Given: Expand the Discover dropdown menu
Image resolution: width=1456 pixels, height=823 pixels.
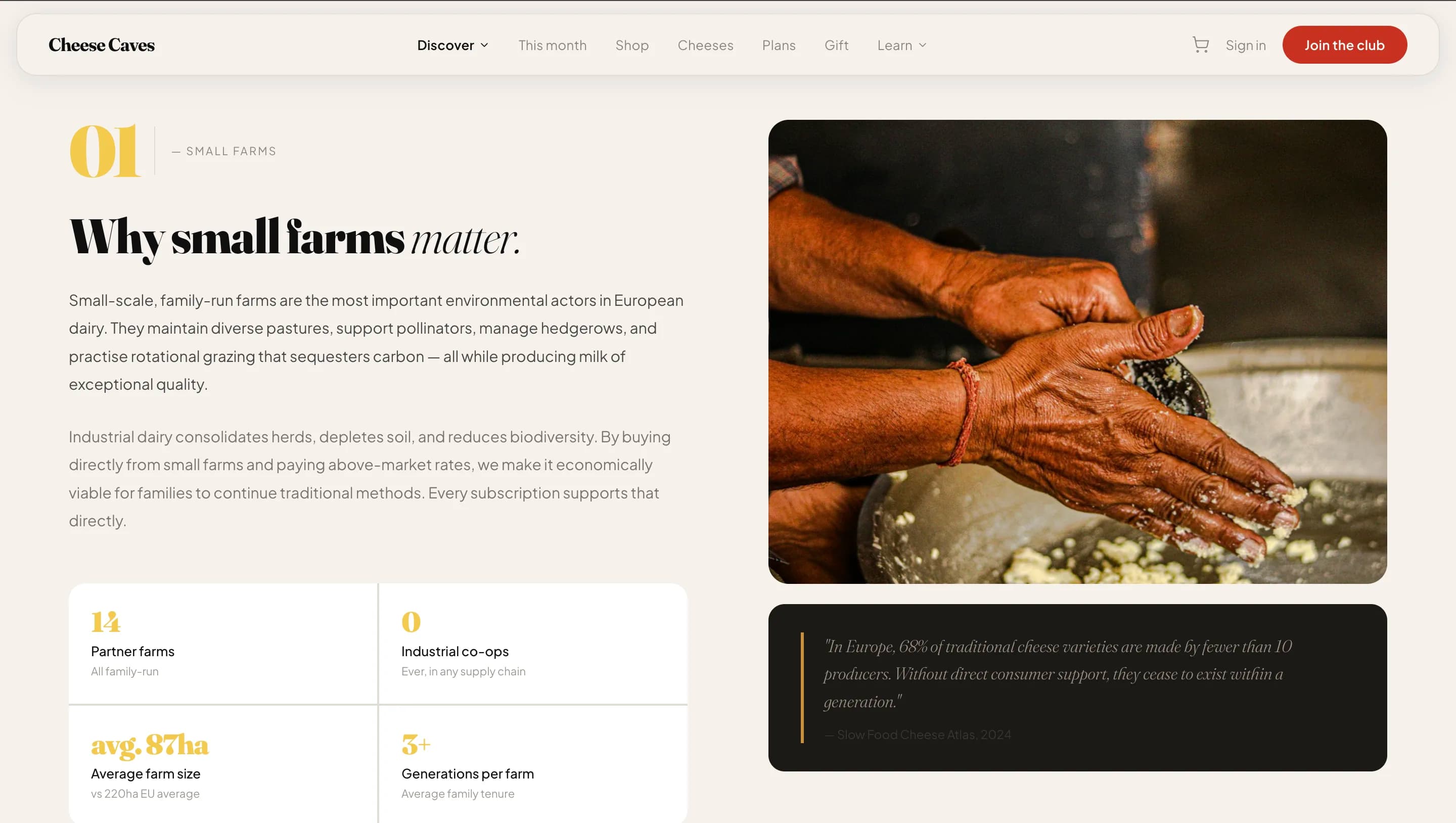Looking at the screenshot, I should tap(452, 45).
